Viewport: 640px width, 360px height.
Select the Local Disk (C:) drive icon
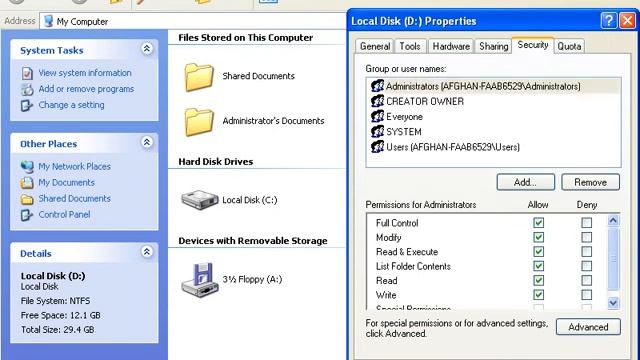coord(200,200)
